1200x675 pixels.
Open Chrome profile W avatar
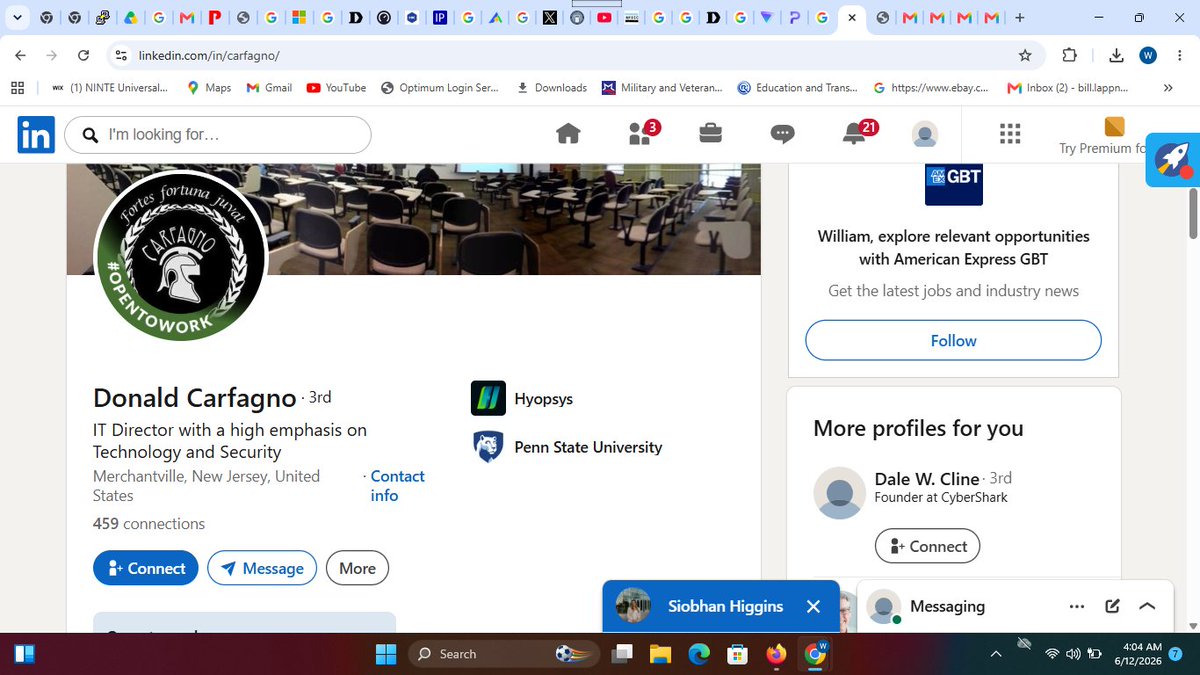pos(1148,55)
